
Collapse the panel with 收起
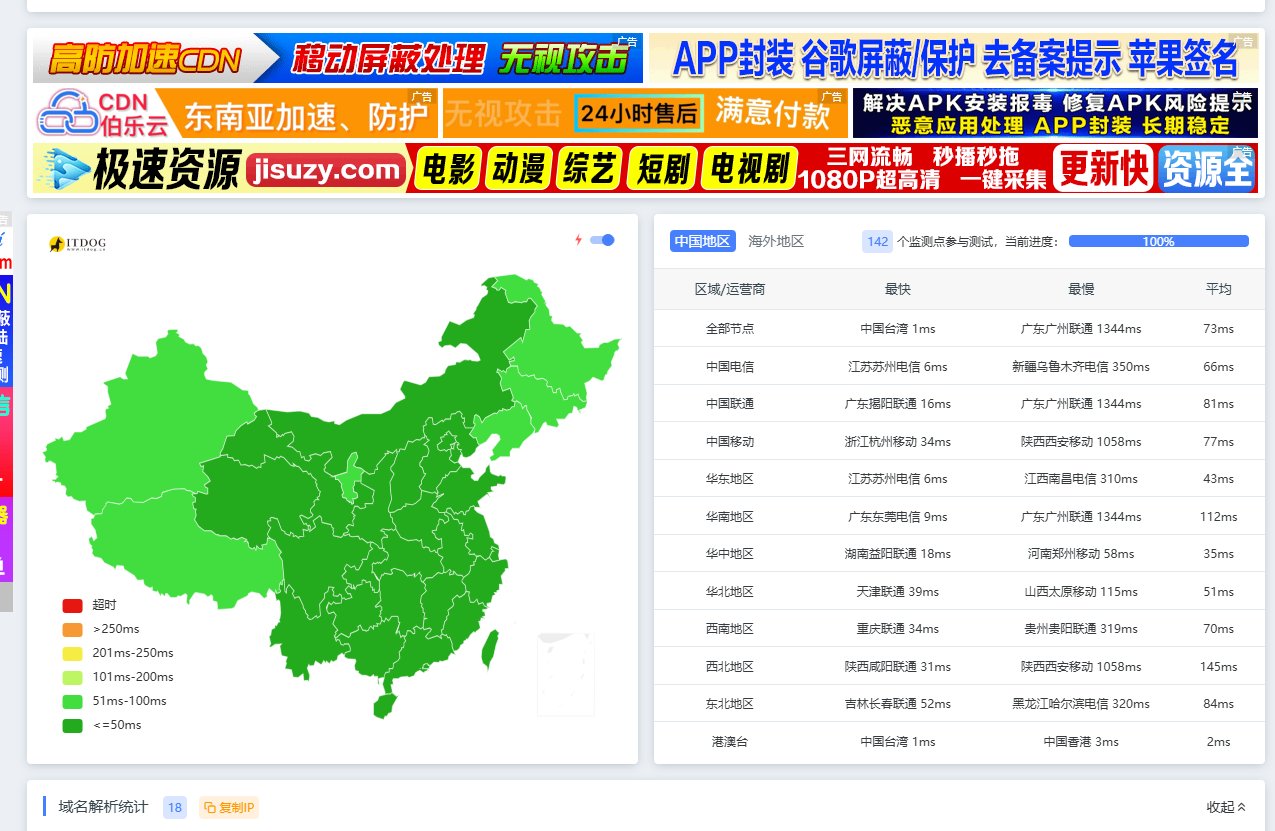(x=1226, y=807)
